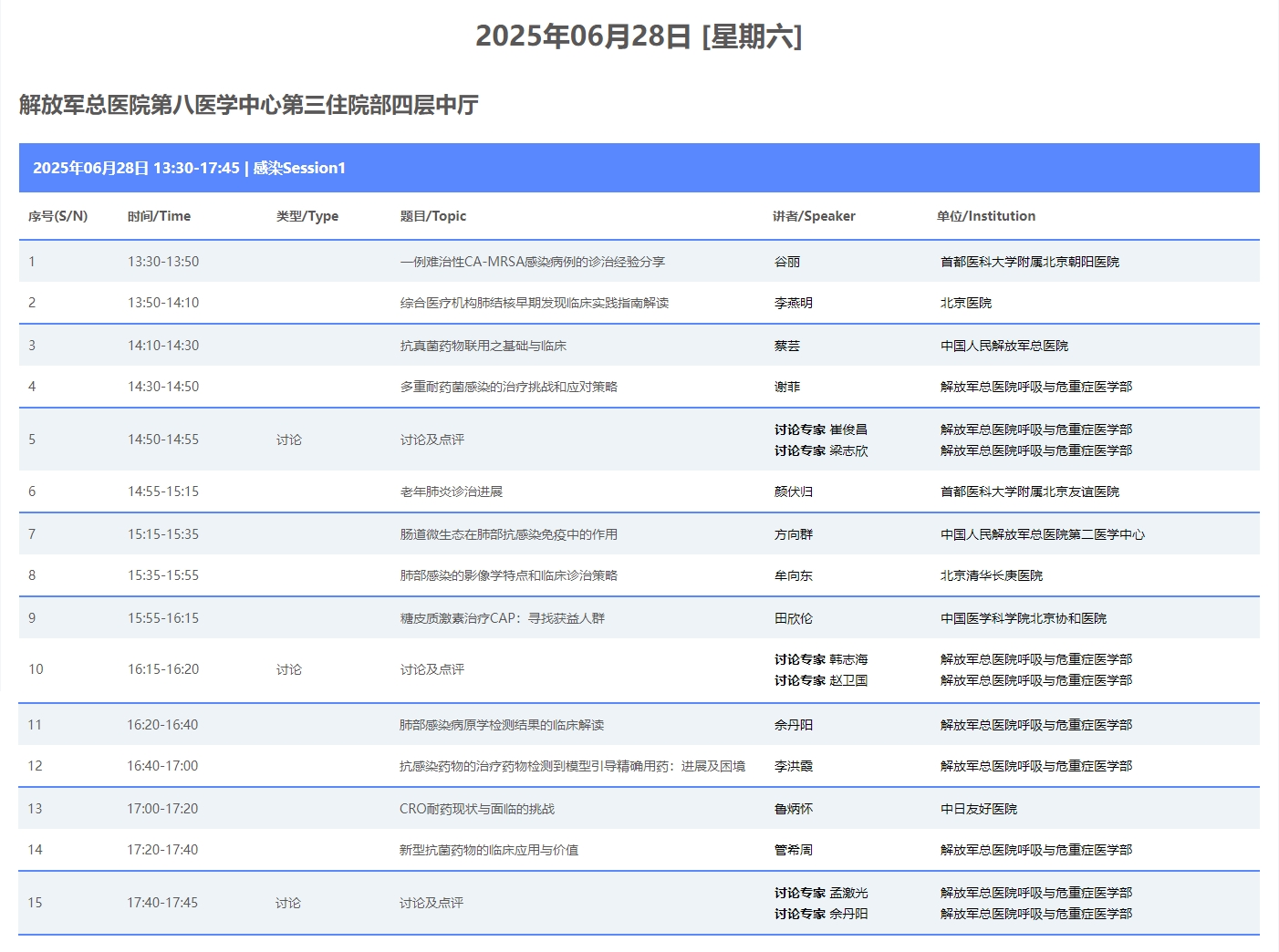The height and width of the screenshot is (952, 1279).
Task: Select topic 抗感染药物的治疗药物检测到模型引导精确用药：进展及困境
Action: point(572,766)
